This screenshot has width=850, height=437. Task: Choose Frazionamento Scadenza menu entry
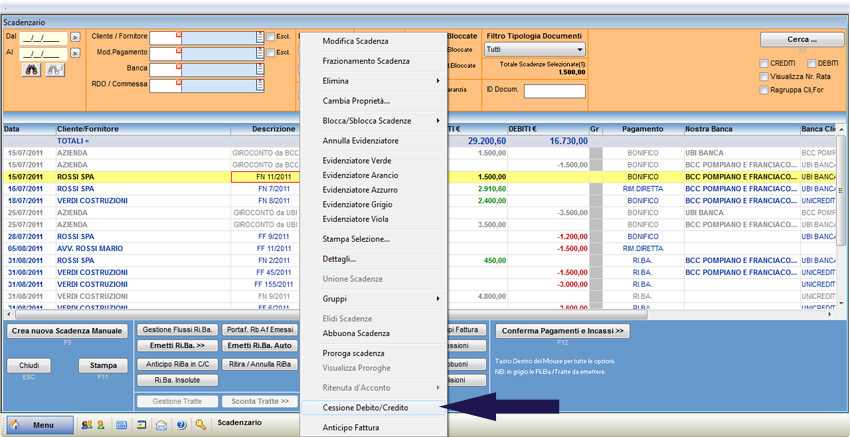(366, 61)
